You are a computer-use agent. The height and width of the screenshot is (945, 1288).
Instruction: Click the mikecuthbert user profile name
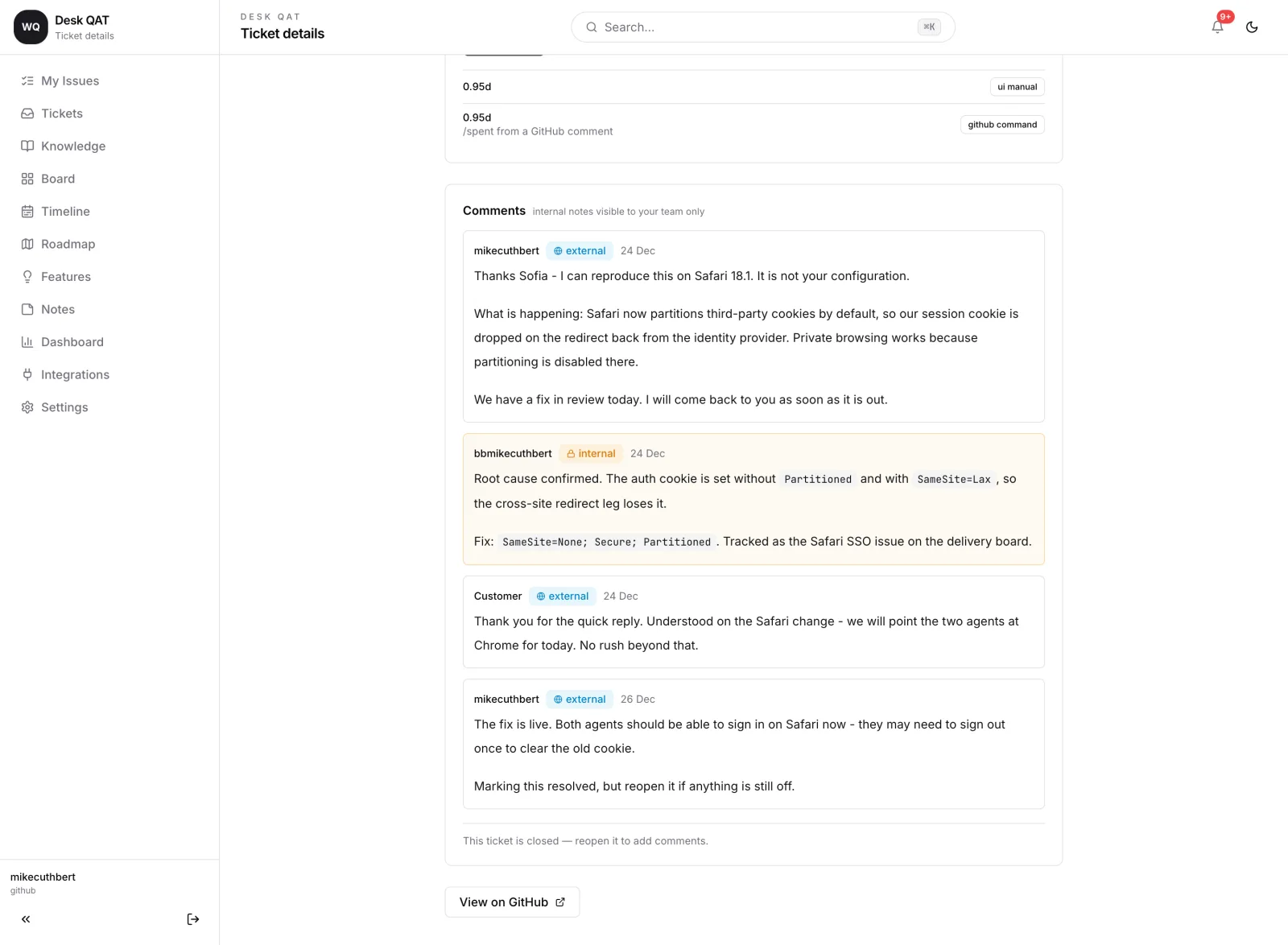pyautogui.click(x=43, y=877)
